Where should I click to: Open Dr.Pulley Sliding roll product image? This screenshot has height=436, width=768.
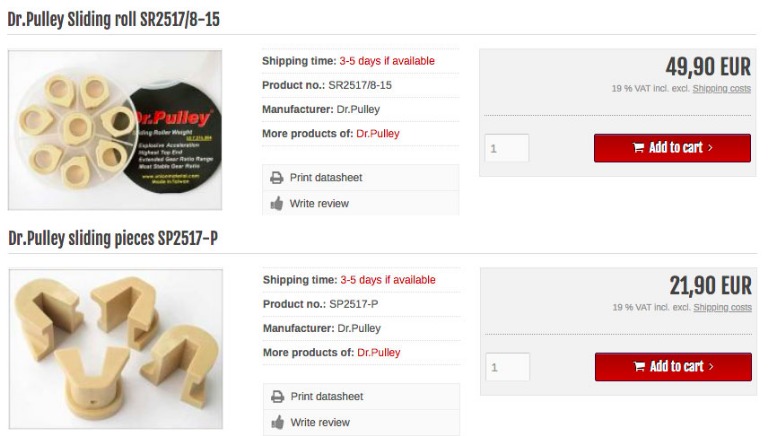tap(115, 130)
